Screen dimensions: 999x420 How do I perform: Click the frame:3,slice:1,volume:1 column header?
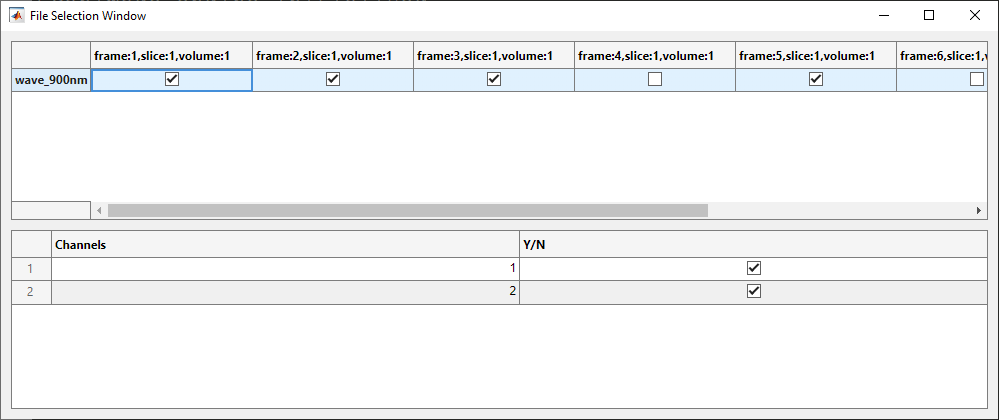[494, 56]
